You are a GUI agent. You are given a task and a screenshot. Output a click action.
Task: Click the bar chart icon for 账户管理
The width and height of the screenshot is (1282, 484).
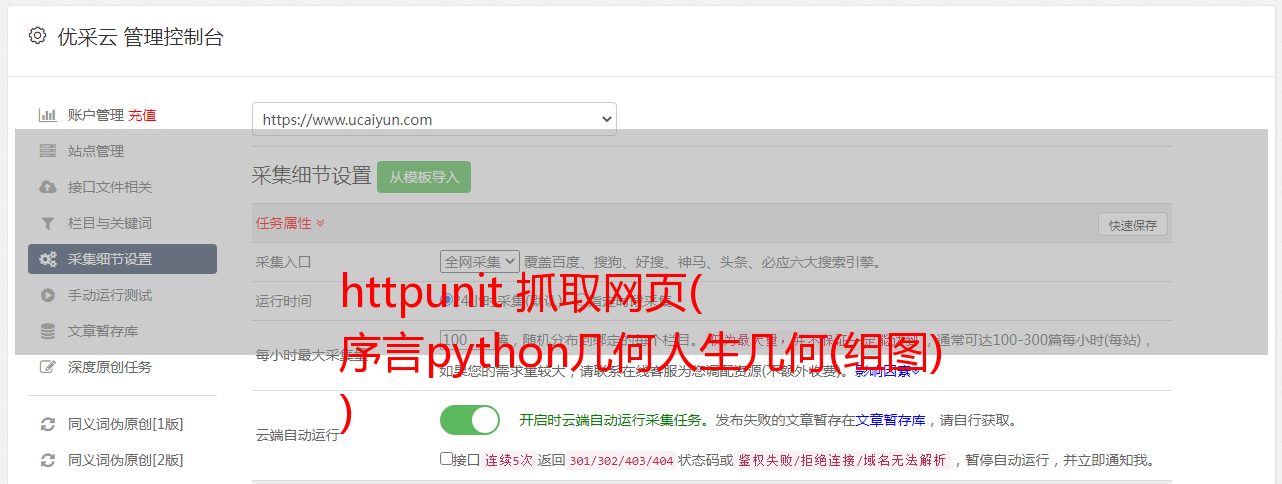[x=47, y=115]
